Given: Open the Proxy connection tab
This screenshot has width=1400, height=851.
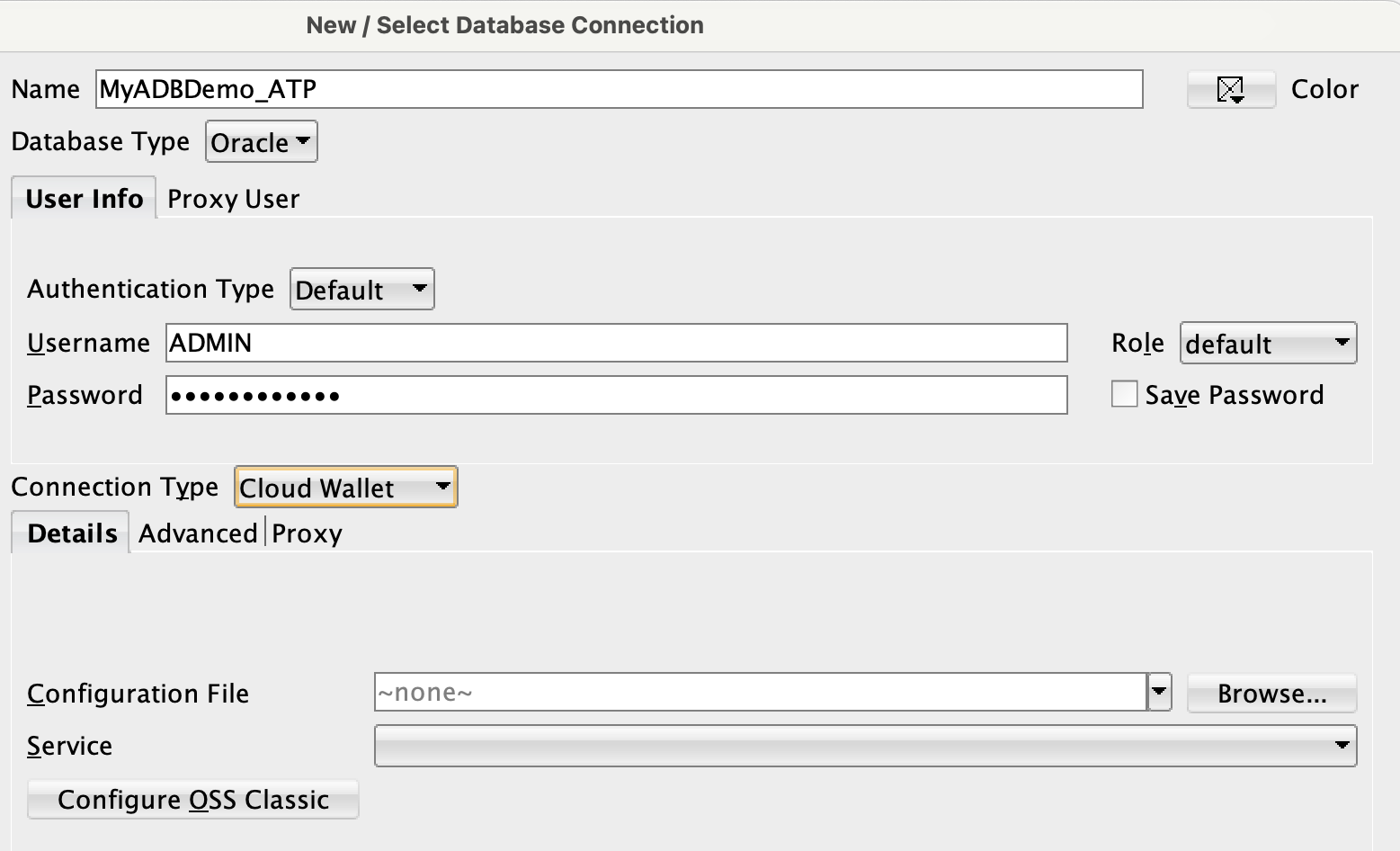Looking at the screenshot, I should click(x=307, y=533).
